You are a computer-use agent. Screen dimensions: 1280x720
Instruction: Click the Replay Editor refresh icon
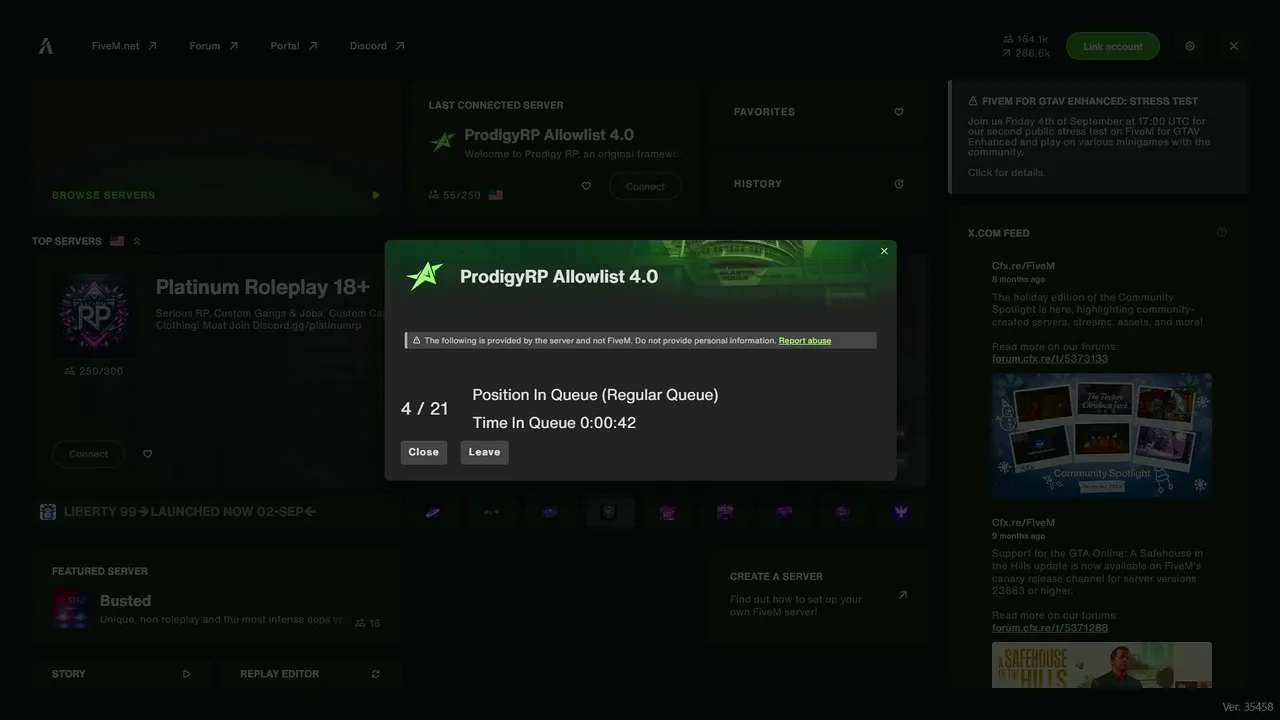click(376, 674)
